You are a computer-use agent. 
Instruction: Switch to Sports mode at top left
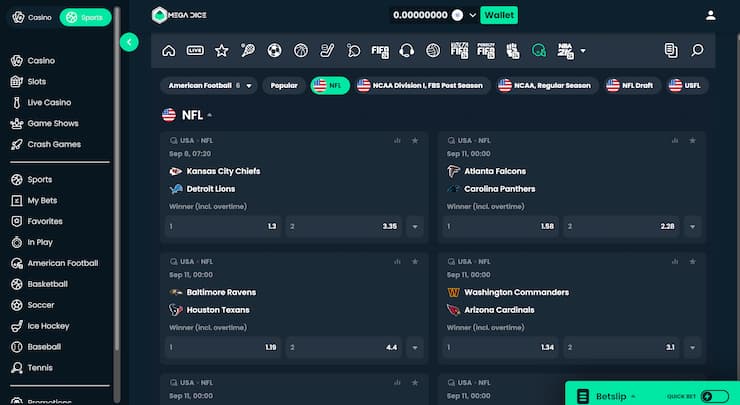click(85, 17)
